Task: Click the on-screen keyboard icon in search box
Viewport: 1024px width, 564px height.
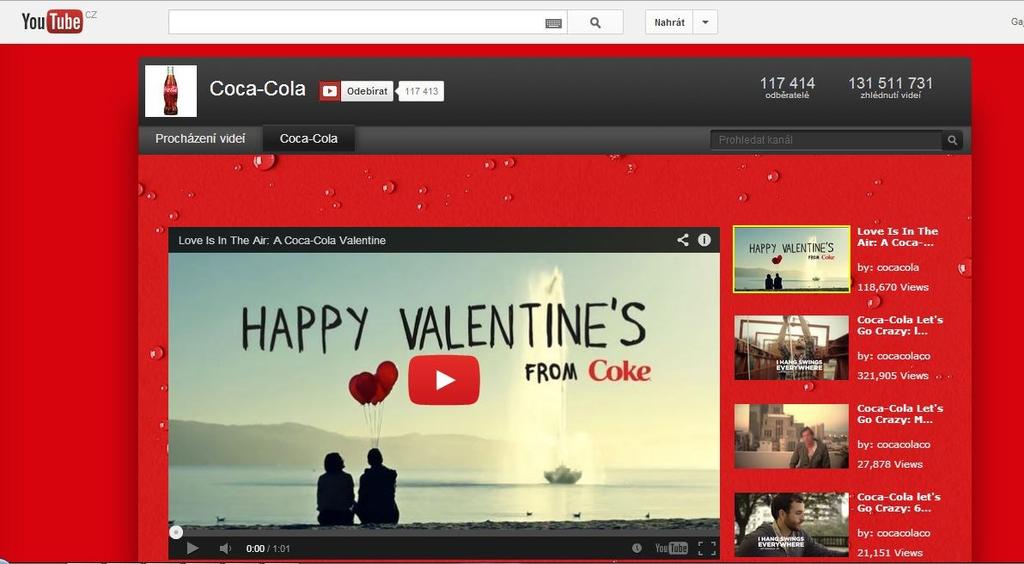Action: (x=553, y=24)
